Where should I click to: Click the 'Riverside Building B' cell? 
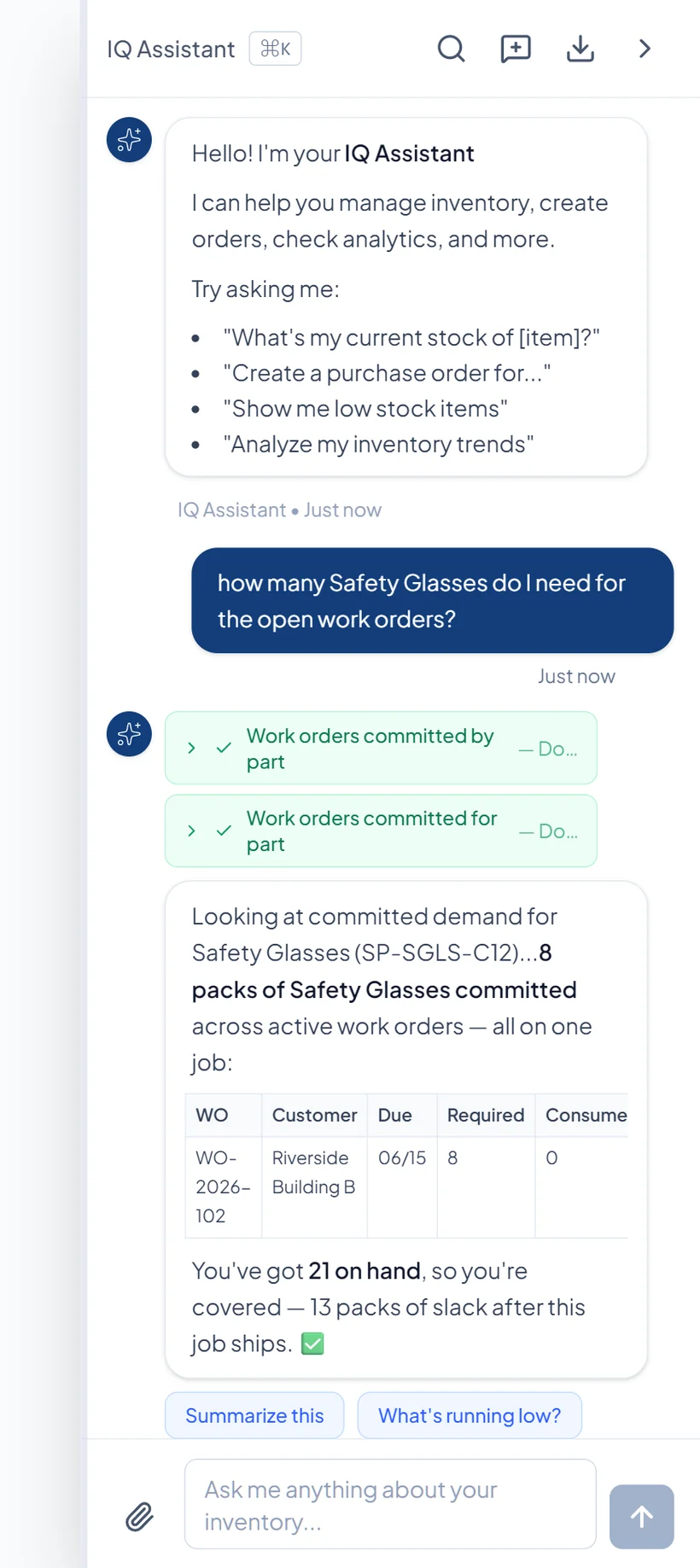(314, 1186)
